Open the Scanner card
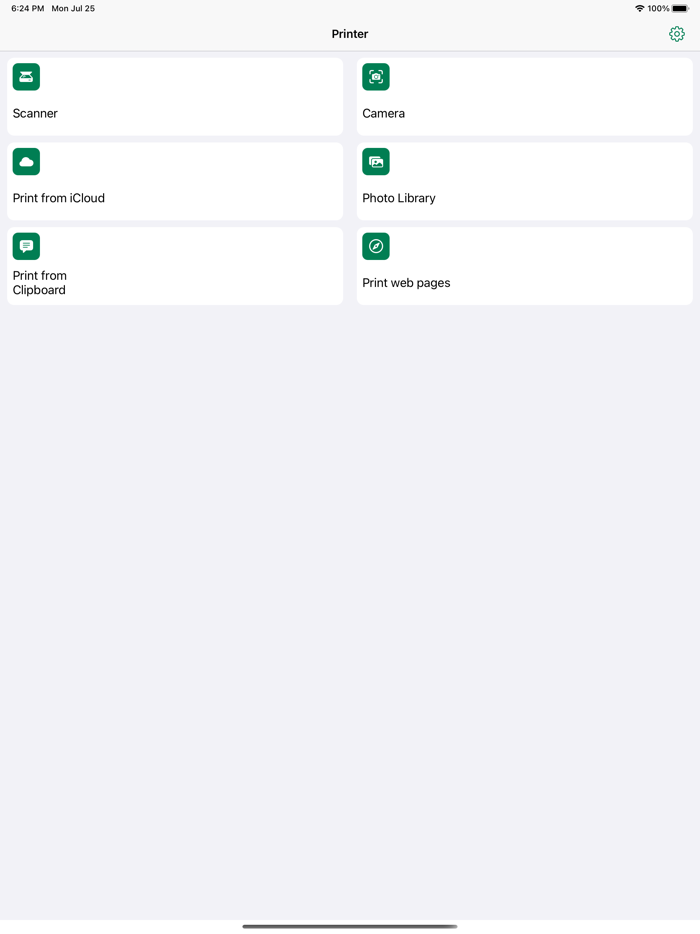The height and width of the screenshot is (934, 700). pos(175,96)
